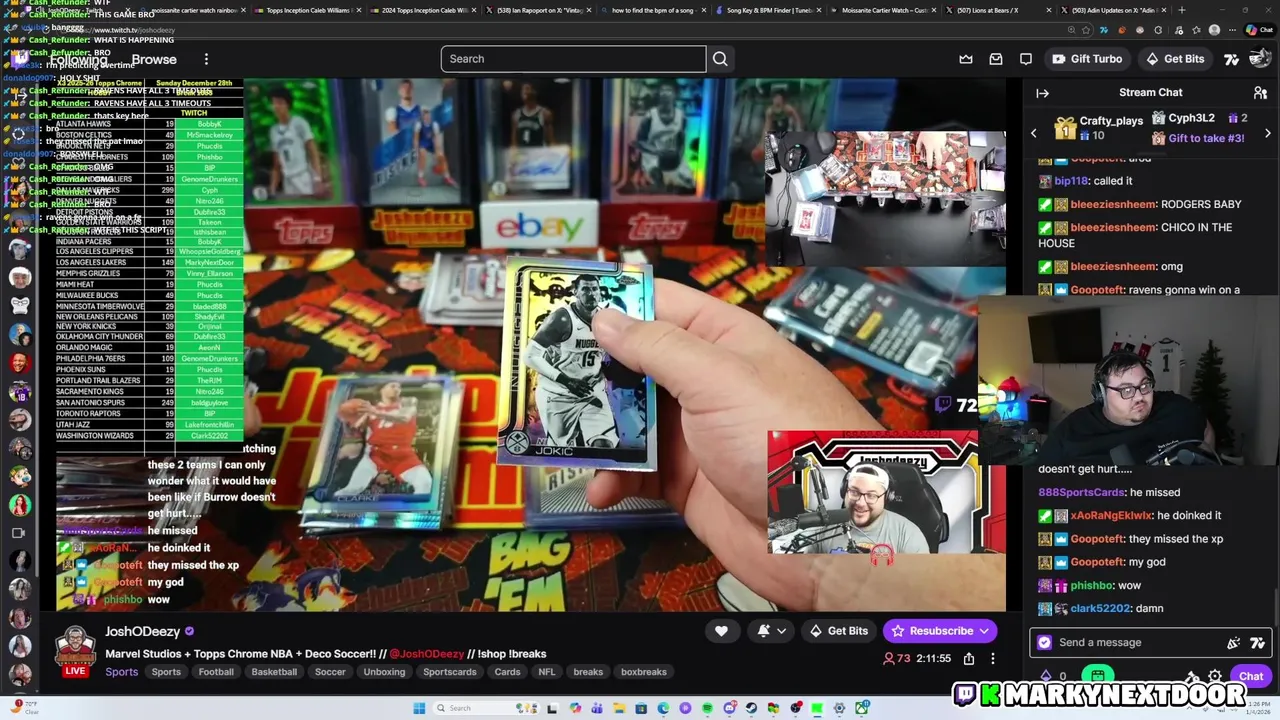Open the channel more options dots

tap(993, 659)
